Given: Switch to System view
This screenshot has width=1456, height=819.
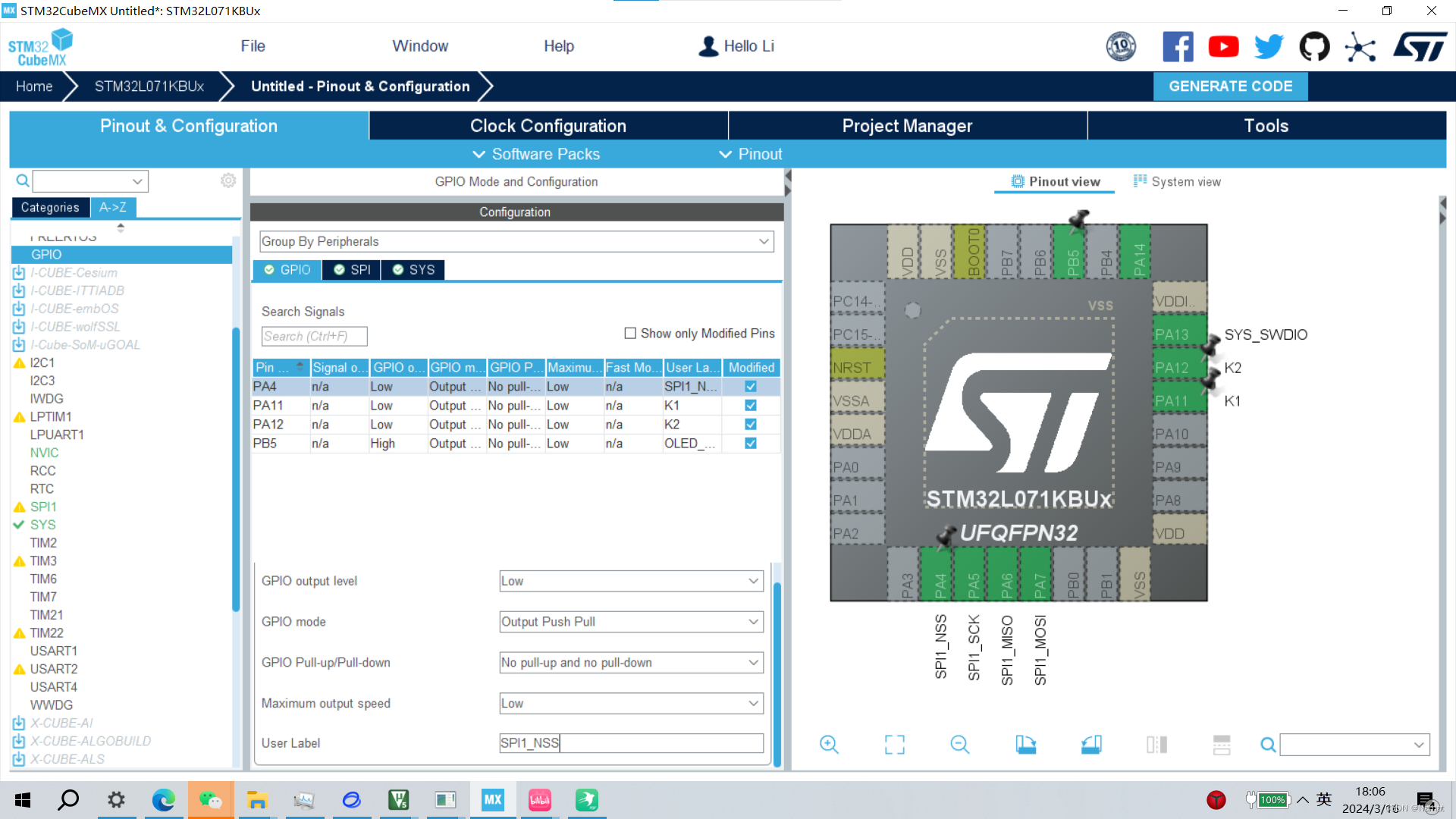Looking at the screenshot, I should pos(1177,182).
